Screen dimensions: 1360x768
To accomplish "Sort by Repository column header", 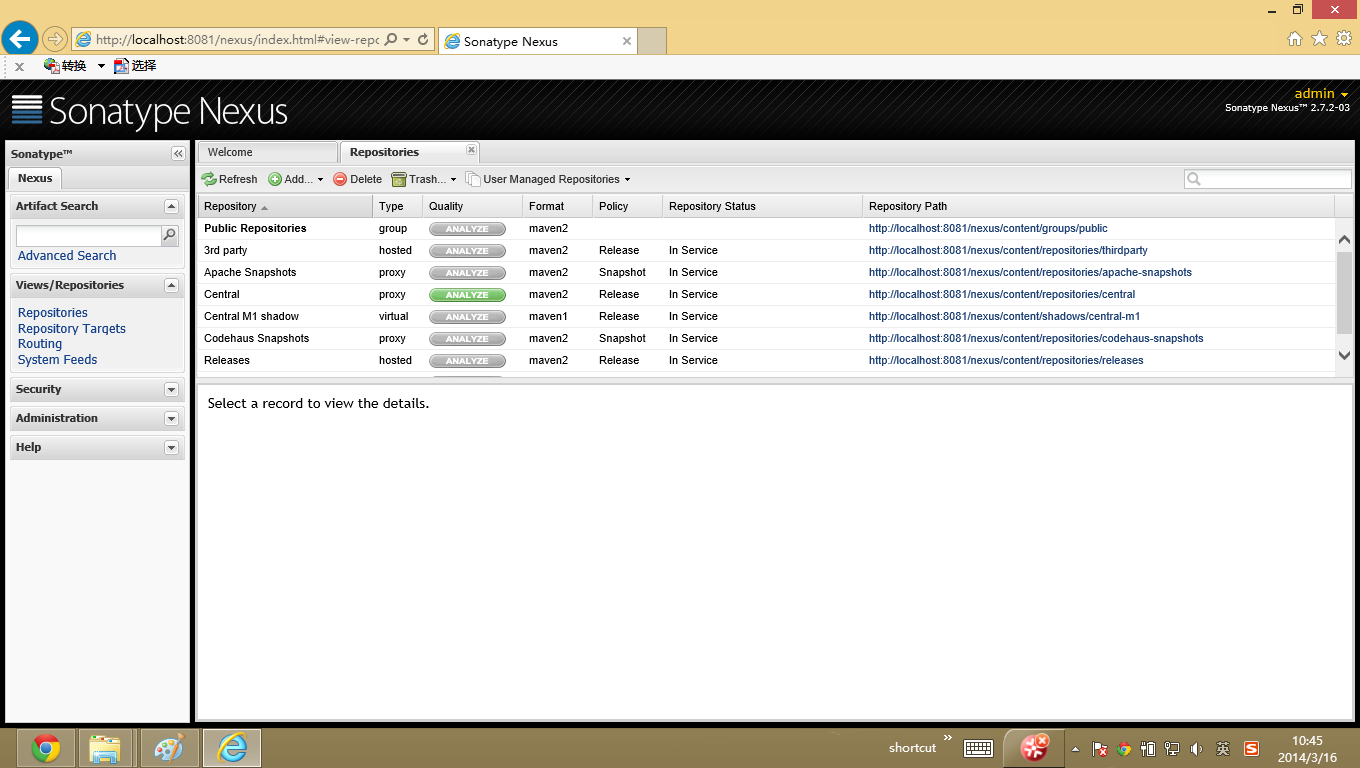I will tap(285, 206).
